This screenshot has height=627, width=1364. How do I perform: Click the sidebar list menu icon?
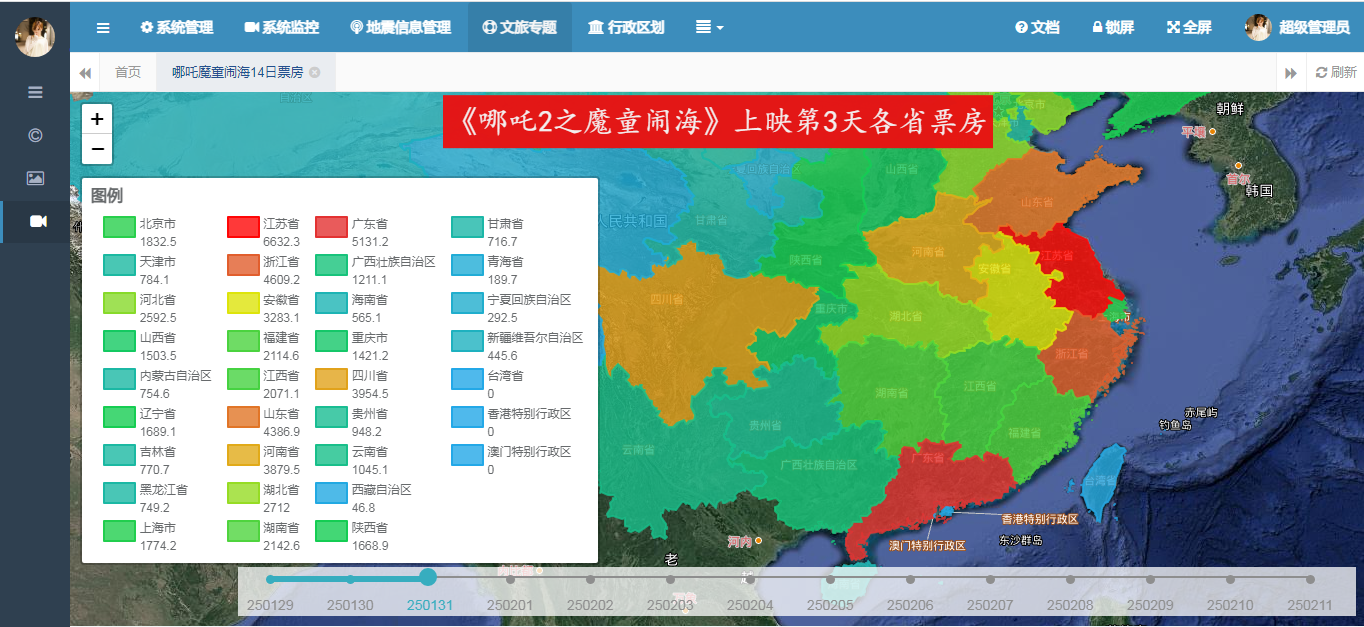(x=35, y=92)
